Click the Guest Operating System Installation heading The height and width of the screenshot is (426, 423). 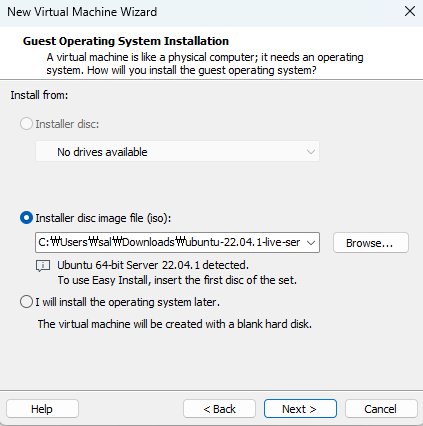pyautogui.click(x=126, y=41)
